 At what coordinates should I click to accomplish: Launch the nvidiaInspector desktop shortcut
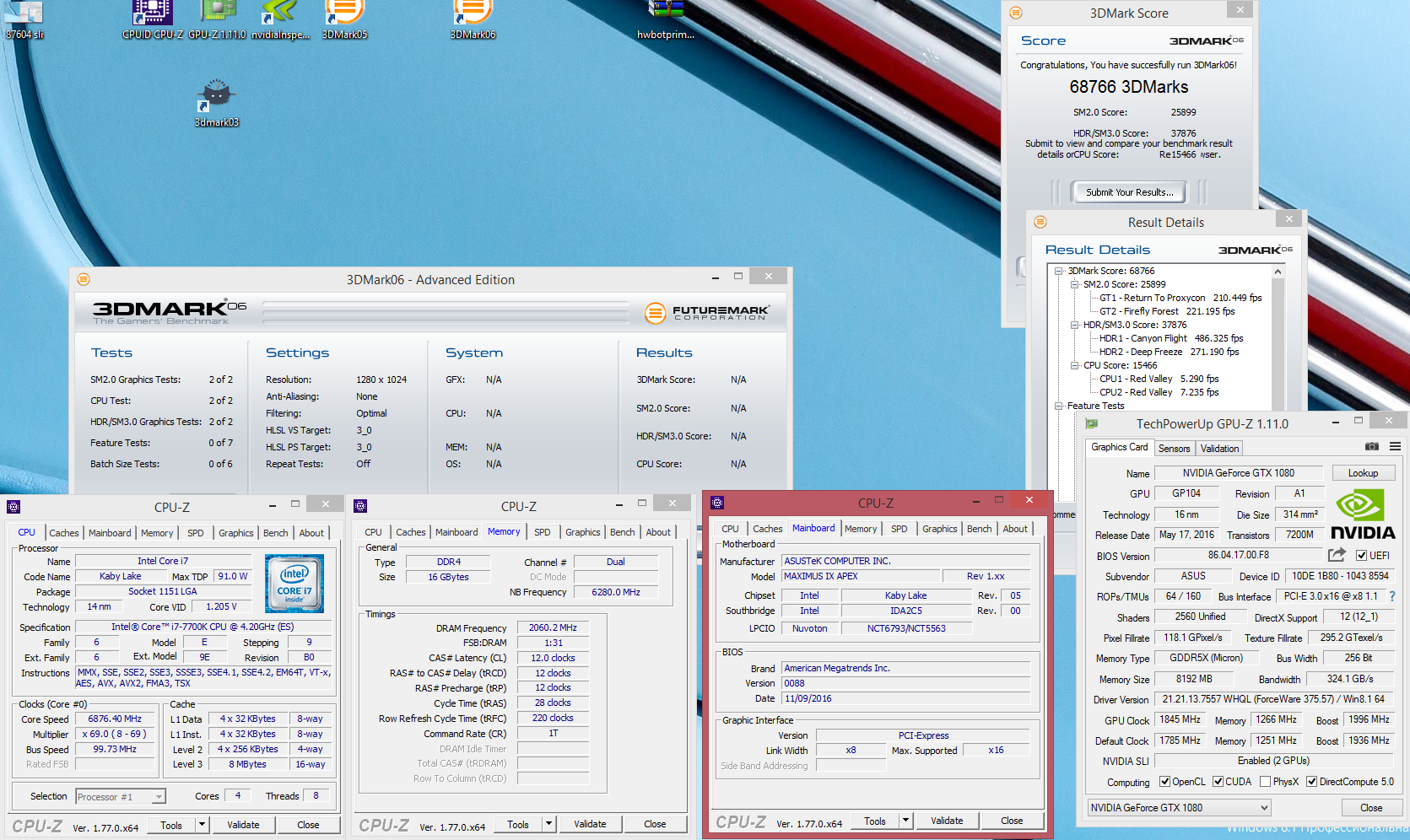280,20
